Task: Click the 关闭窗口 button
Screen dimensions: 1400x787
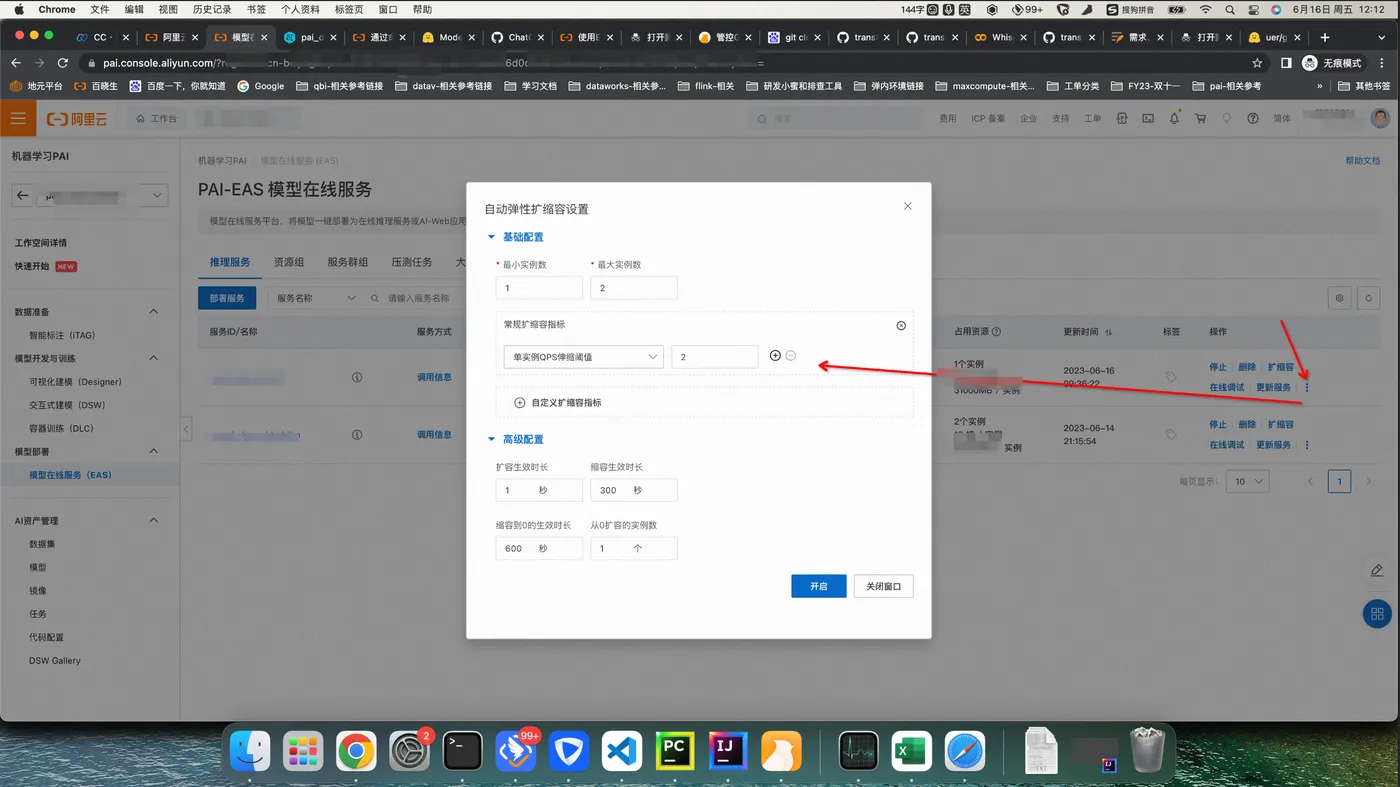Action: point(884,586)
